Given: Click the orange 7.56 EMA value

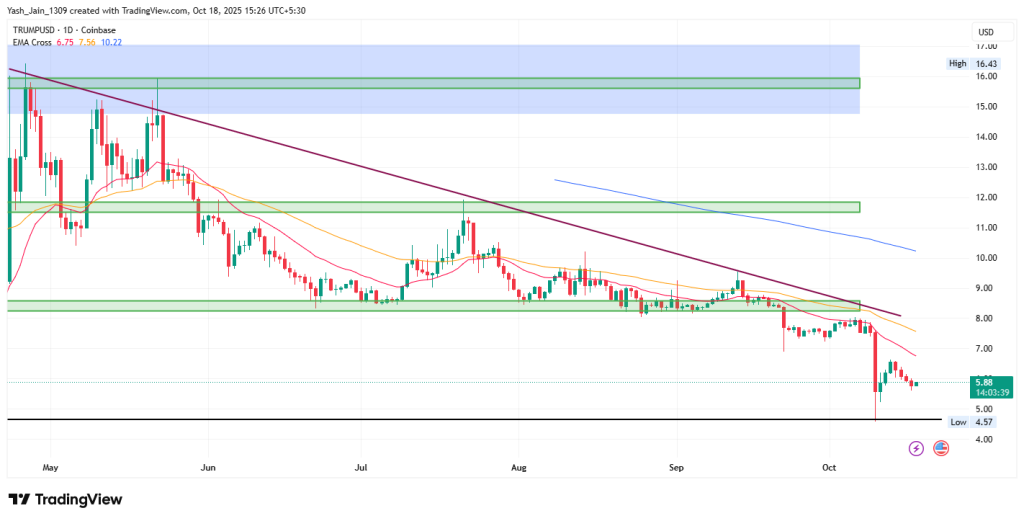Looking at the screenshot, I should click(93, 42).
